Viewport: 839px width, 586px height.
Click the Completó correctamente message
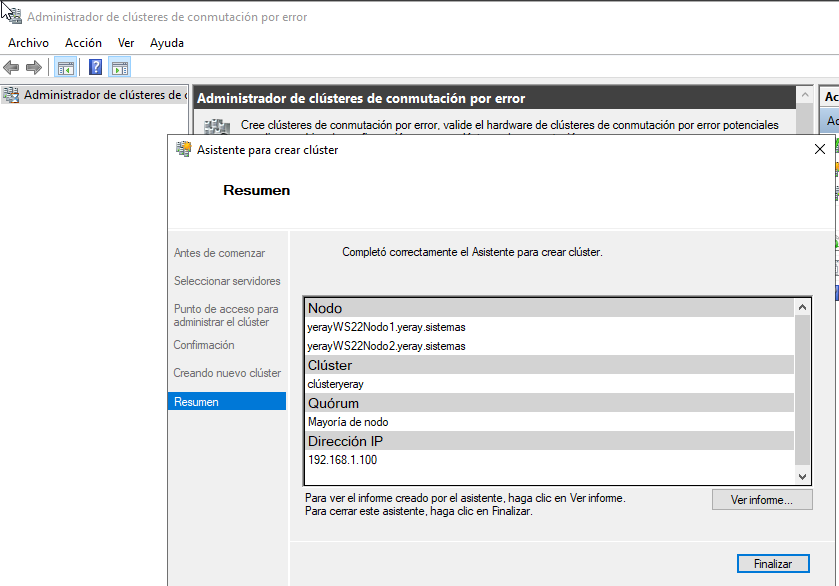click(472, 252)
